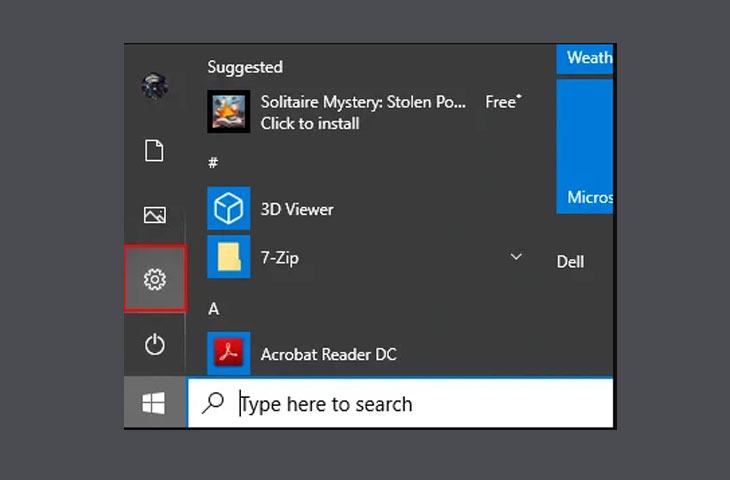The height and width of the screenshot is (480, 730).
Task: Click in the 'Type here to search' box
Action: point(400,403)
